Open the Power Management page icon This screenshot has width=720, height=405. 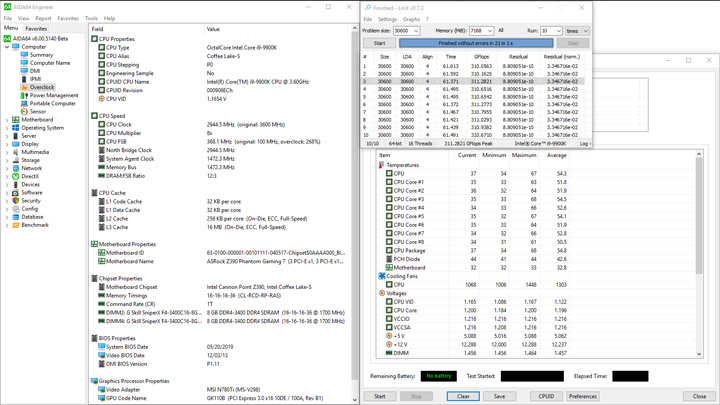(25, 95)
